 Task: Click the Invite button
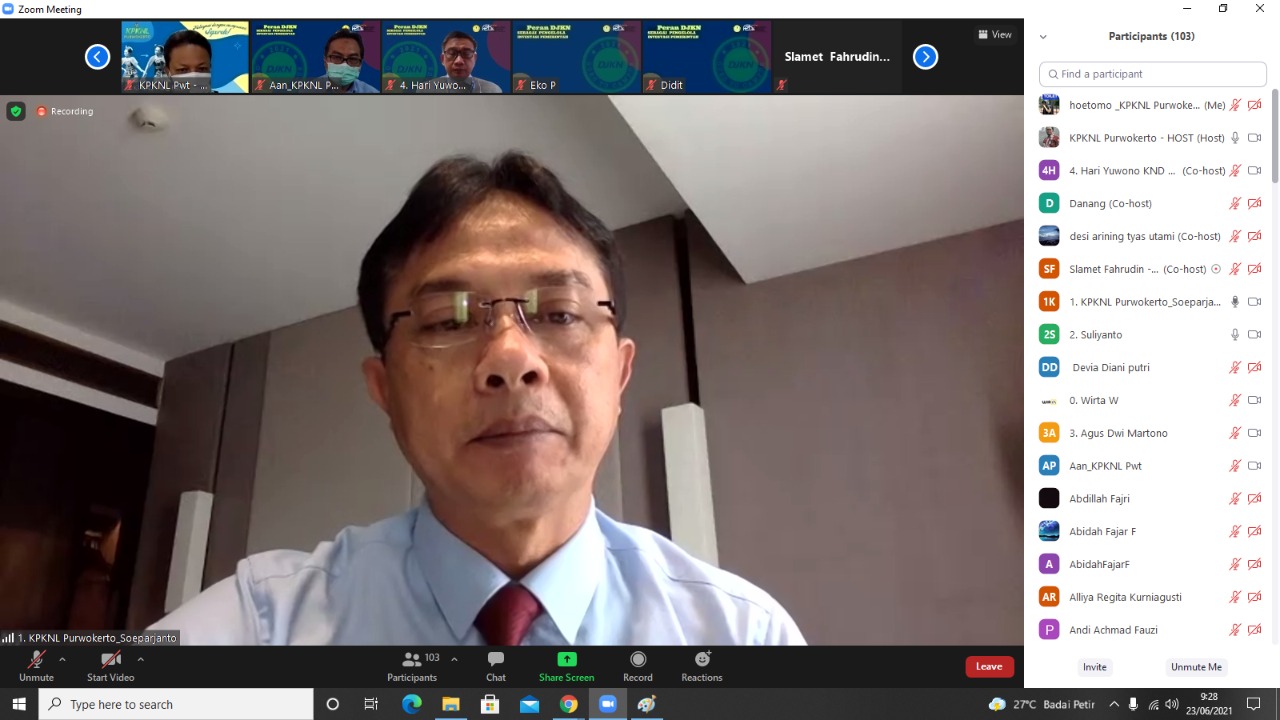1094,667
